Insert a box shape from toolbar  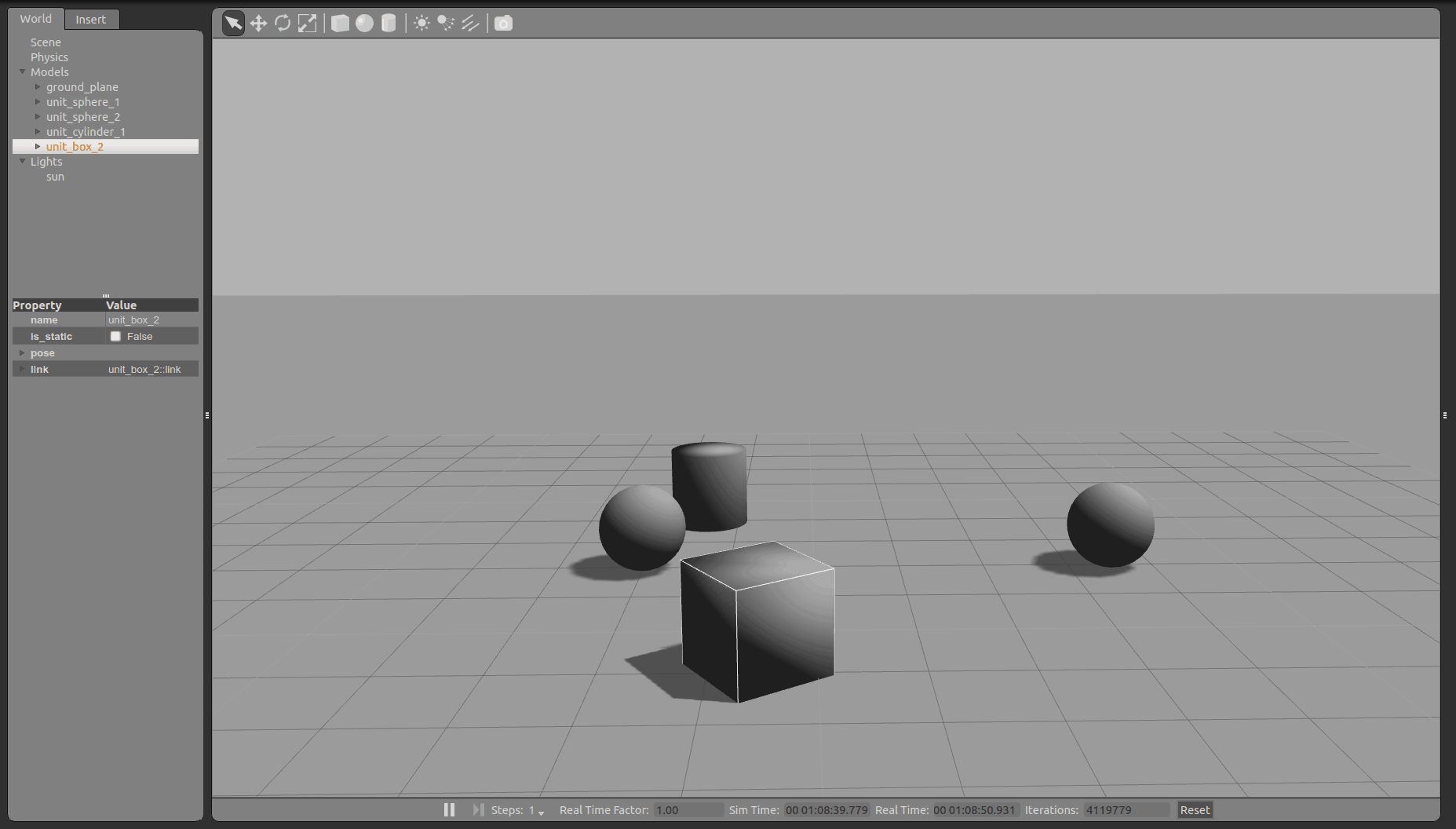pyautogui.click(x=340, y=23)
